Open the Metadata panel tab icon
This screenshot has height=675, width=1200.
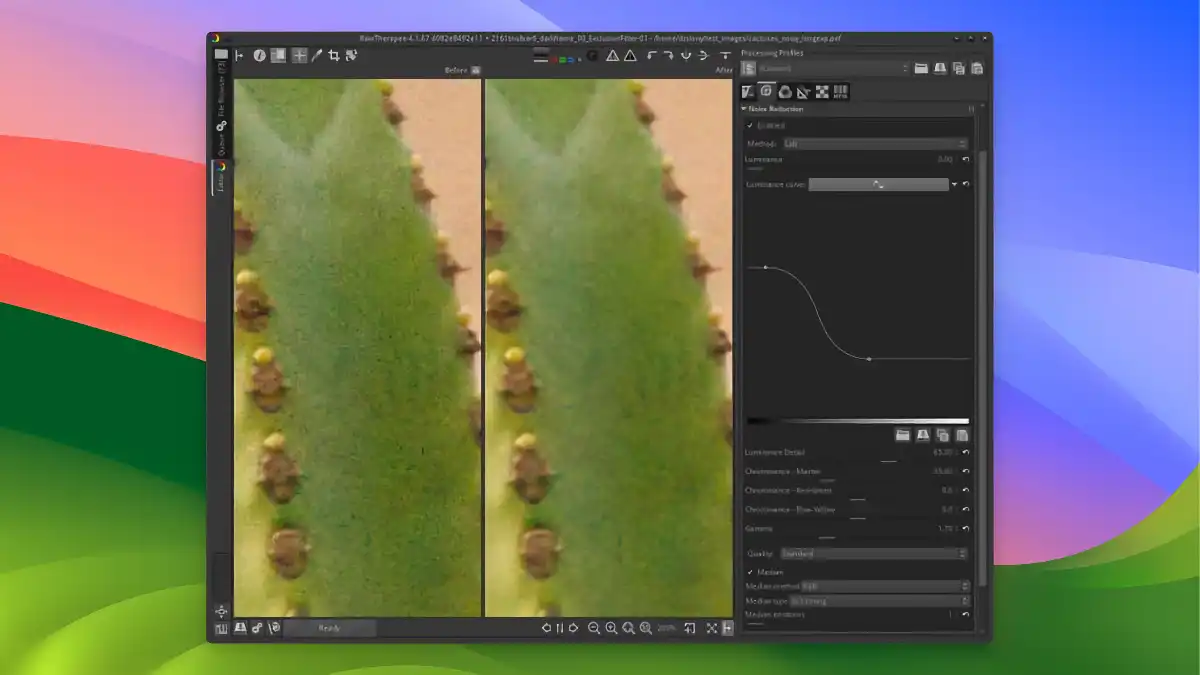(840, 93)
